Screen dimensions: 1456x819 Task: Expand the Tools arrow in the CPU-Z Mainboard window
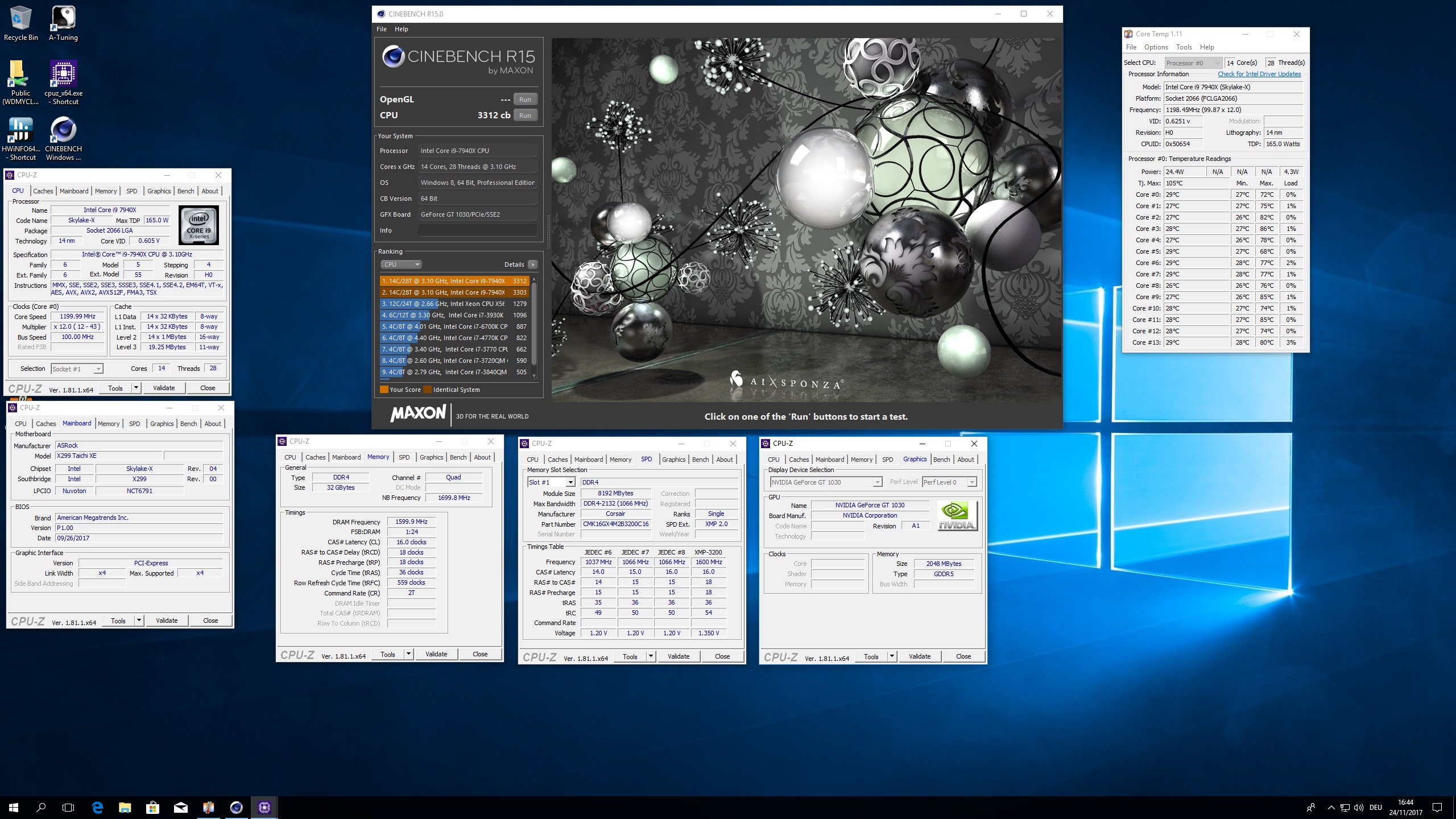(139, 621)
